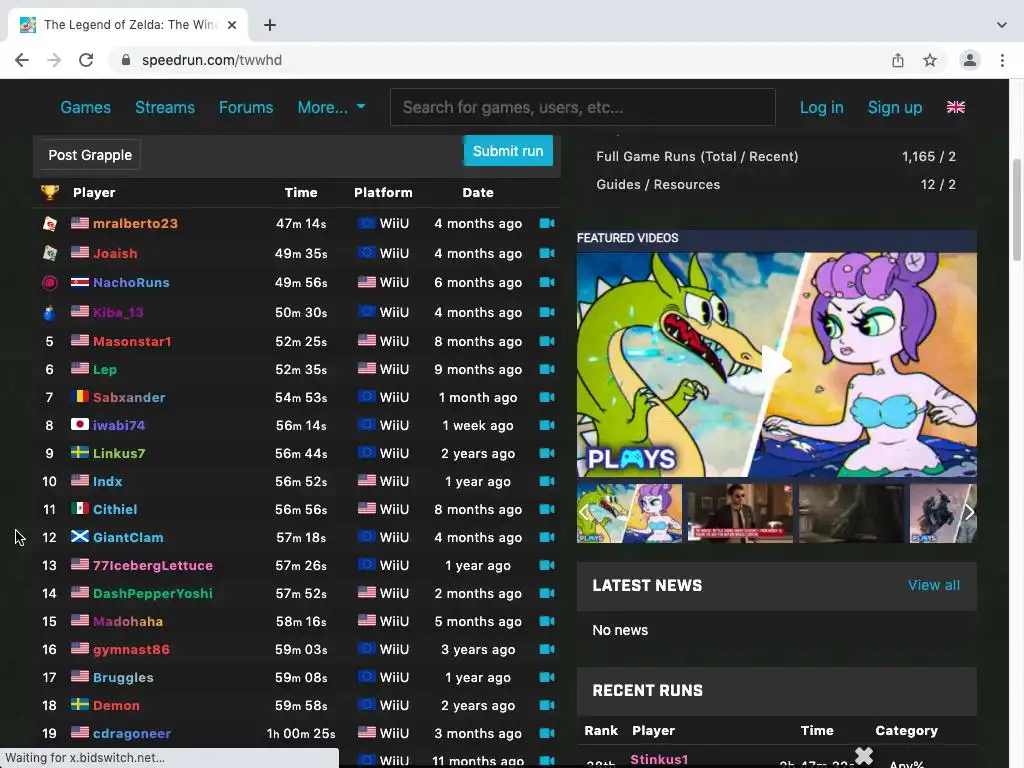This screenshot has width=1024, height=768.
Task: Click the search games and users field
Action: [x=583, y=107]
